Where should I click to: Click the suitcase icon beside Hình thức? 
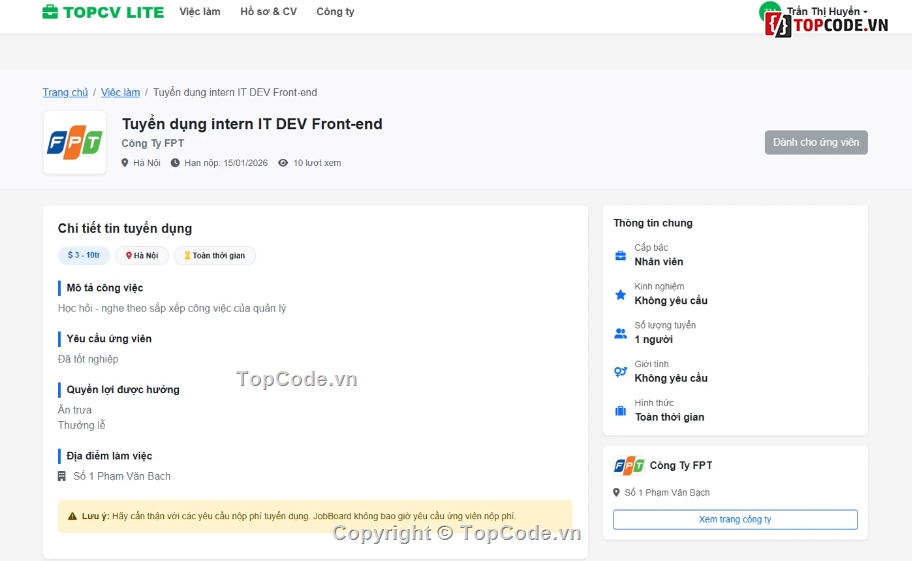[621, 411]
